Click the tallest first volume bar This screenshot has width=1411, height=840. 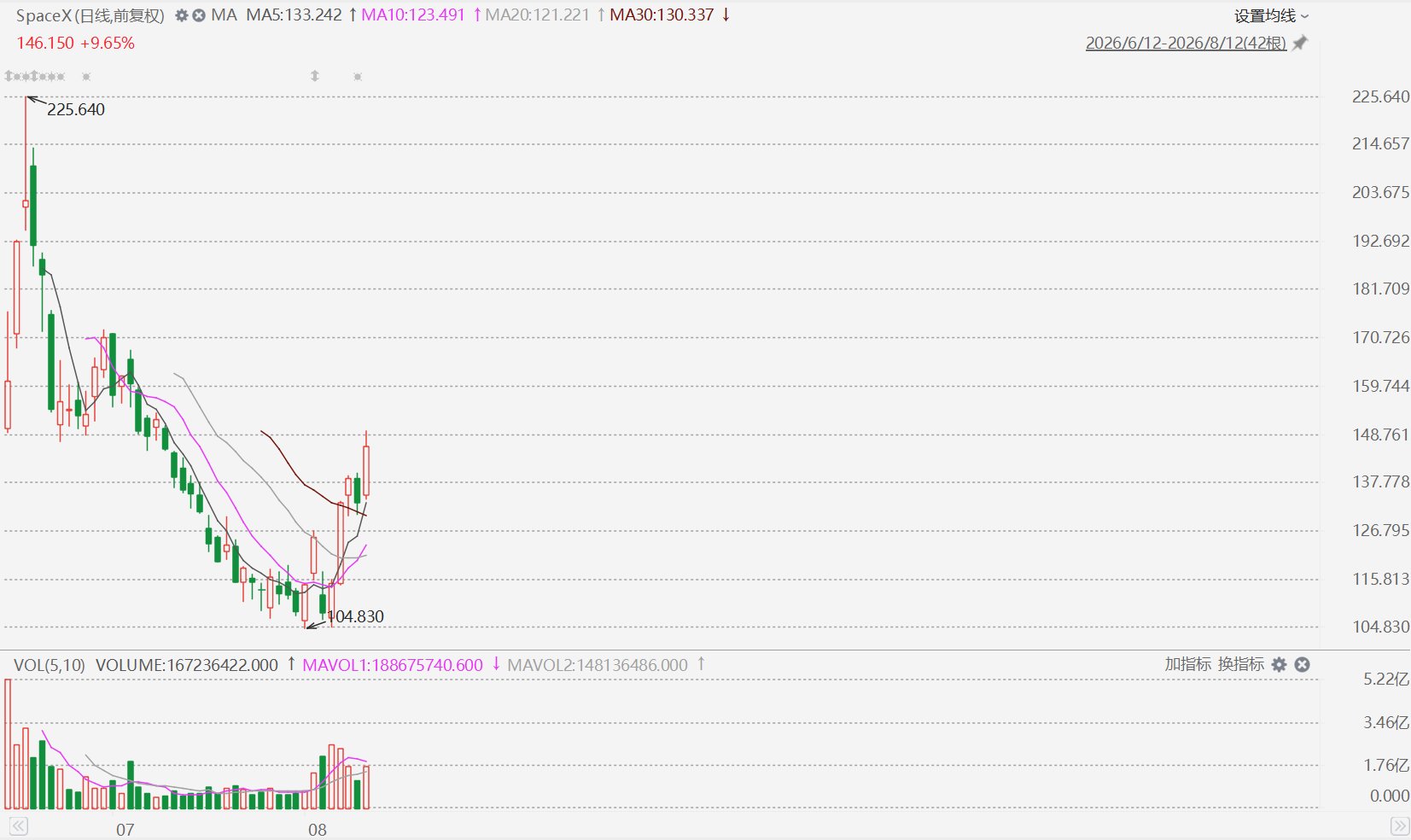coord(9,744)
